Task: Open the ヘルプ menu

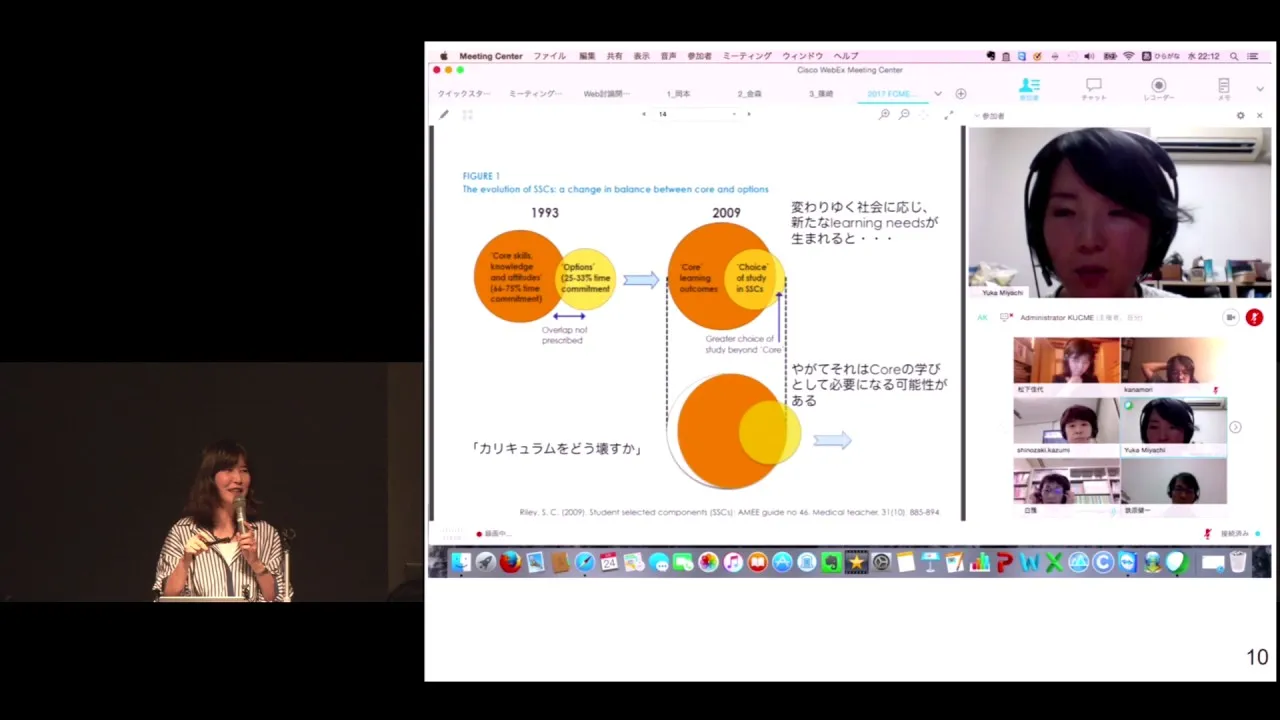Action: coord(846,56)
